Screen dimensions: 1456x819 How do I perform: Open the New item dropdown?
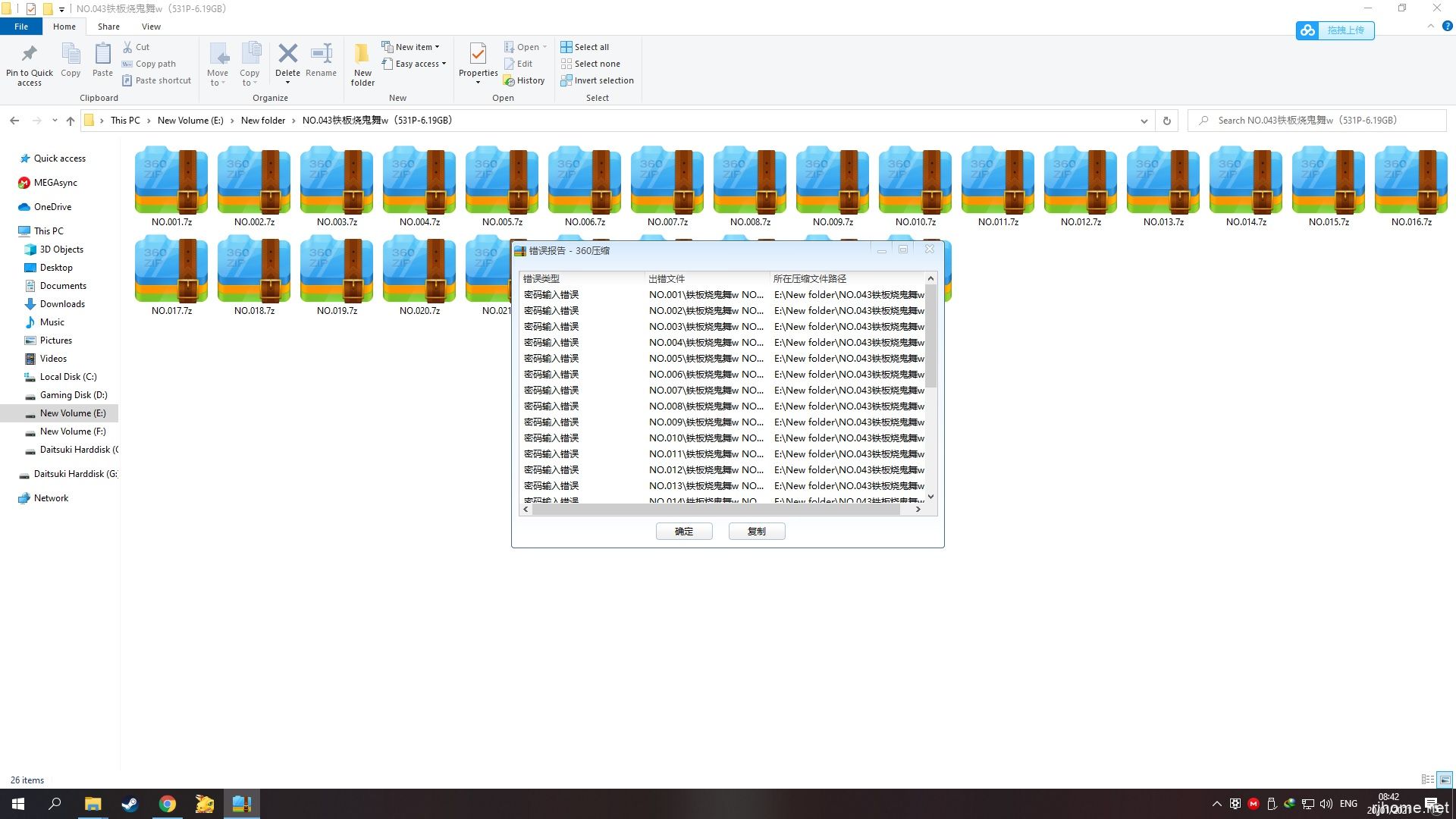(411, 47)
